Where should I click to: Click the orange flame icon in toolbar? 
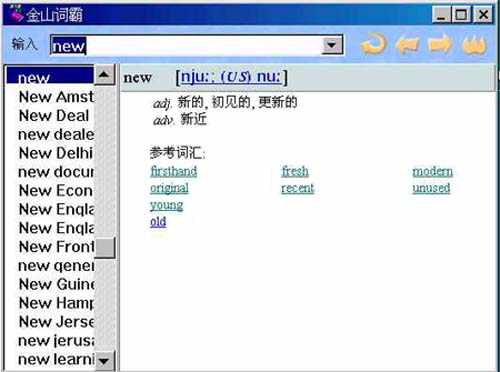pos(475,45)
